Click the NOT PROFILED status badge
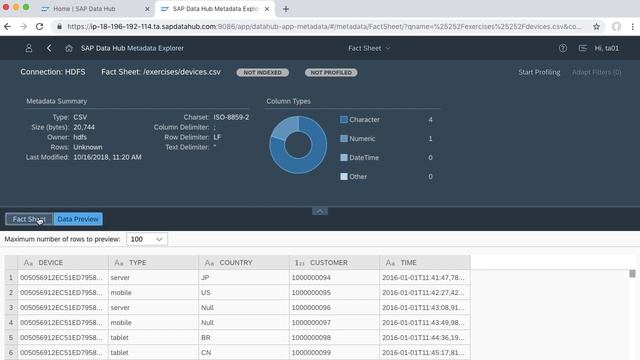This screenshot has width=640, height=360. [x=331, y=72]
